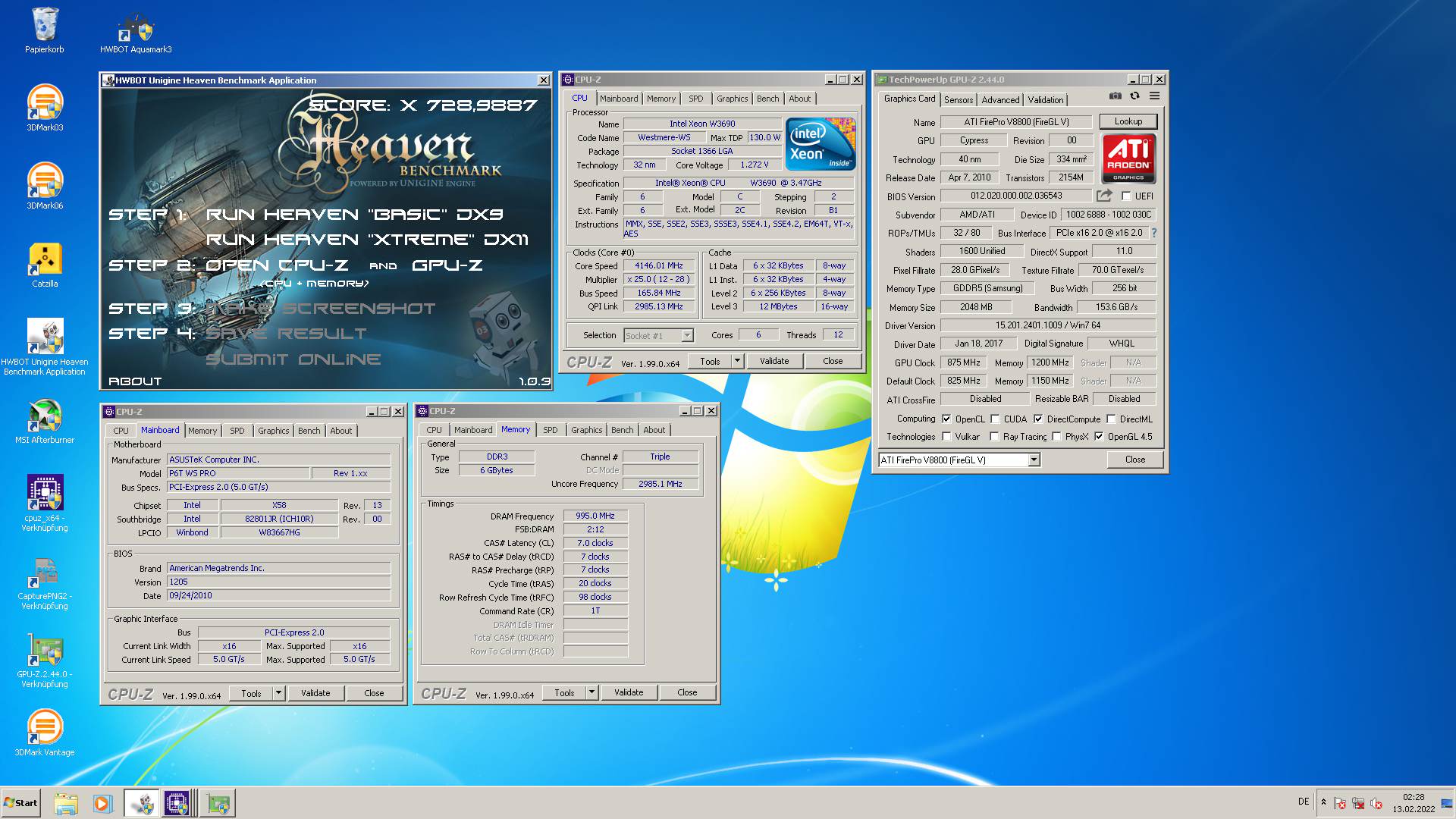The width and height of the screenshot is (1456, 819).
Task: Toggle the UEFI checkbox in GPU-Z
Action: (x=1126, y=196)
